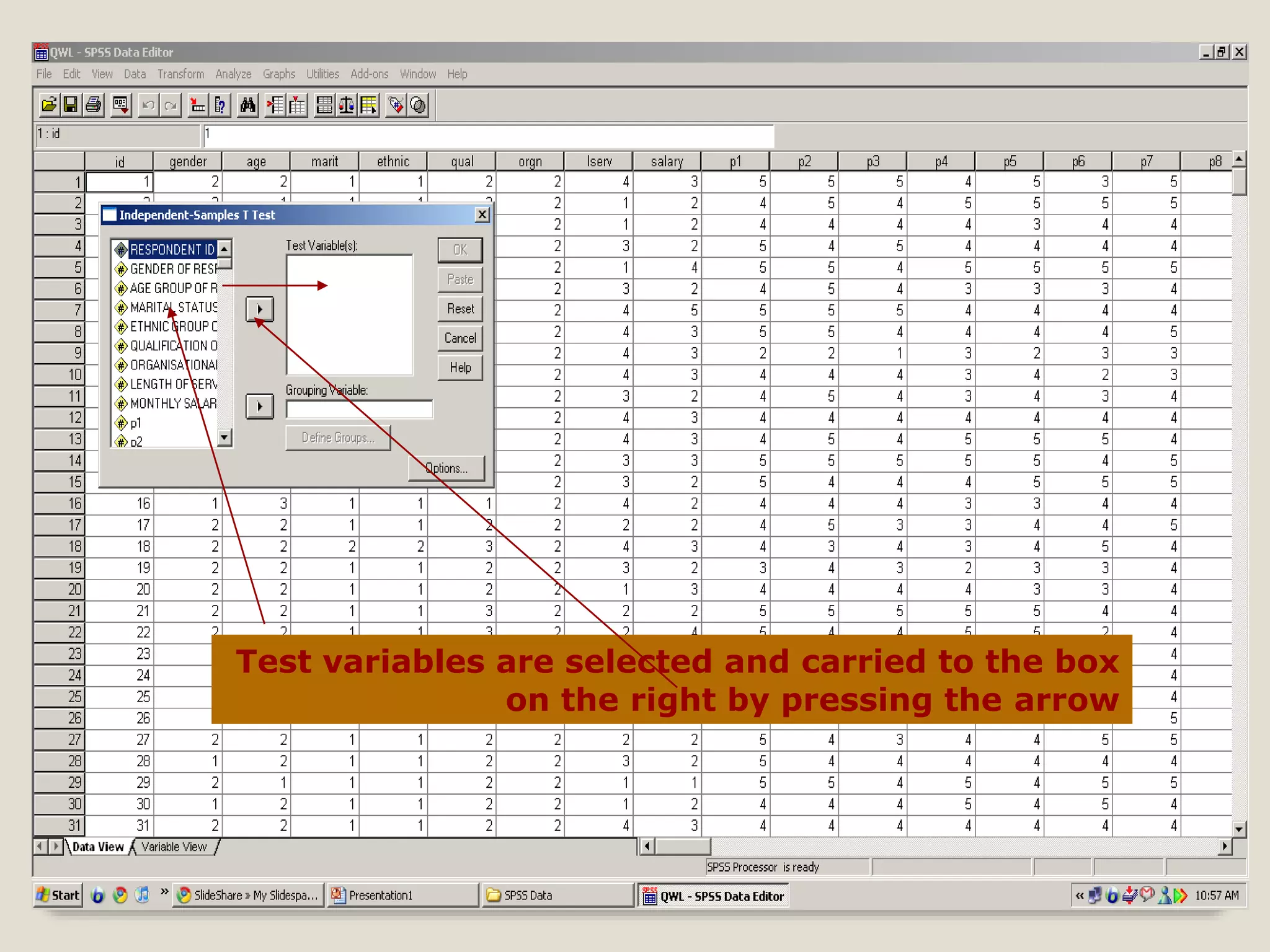Click the data grid scroll right arrow
Image resolution: width=1270 pixels, height=952 pixels.
click(x=1225, y=846)
